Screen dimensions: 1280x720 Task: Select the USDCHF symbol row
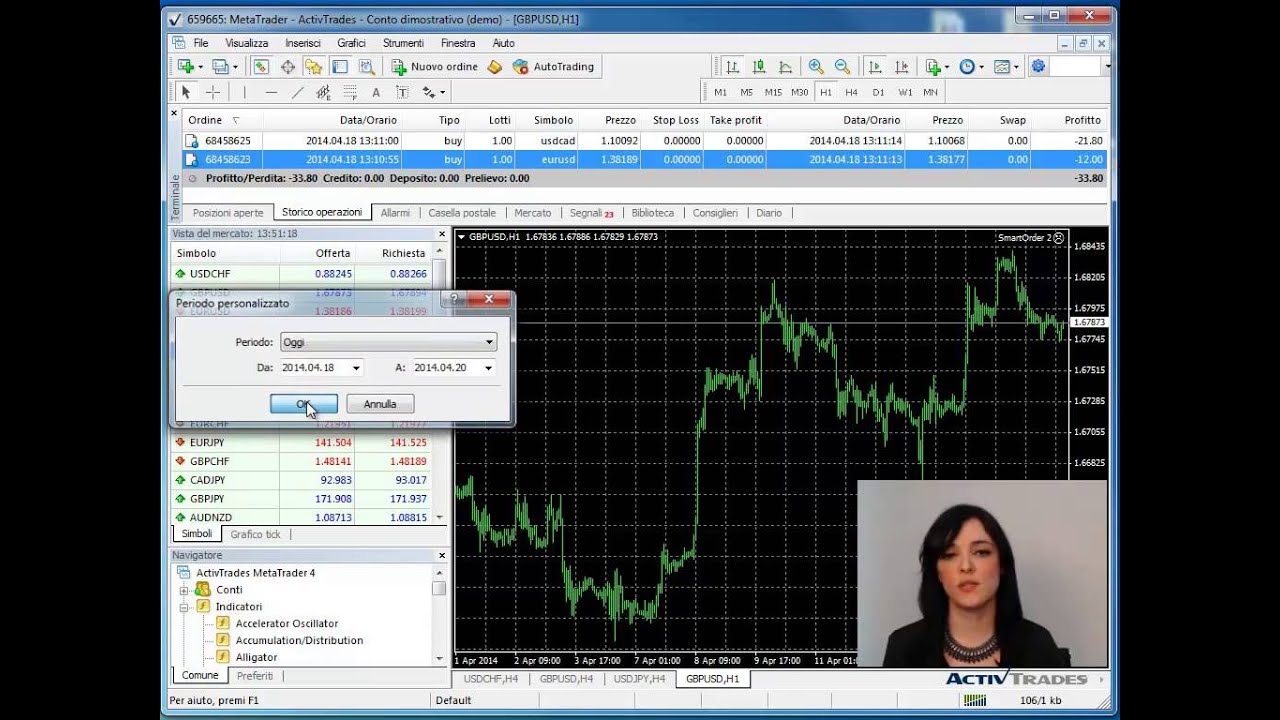click(x=303, y=273)
